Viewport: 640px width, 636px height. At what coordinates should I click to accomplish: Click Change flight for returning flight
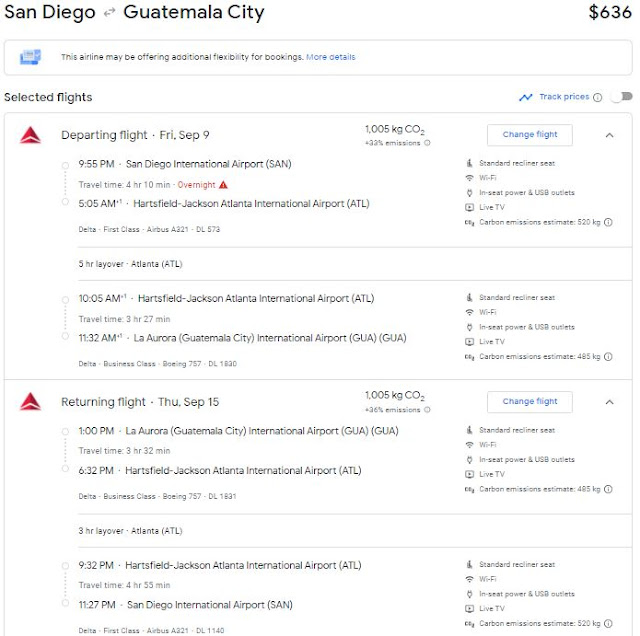pyautogui.click(x=530, y=401)
